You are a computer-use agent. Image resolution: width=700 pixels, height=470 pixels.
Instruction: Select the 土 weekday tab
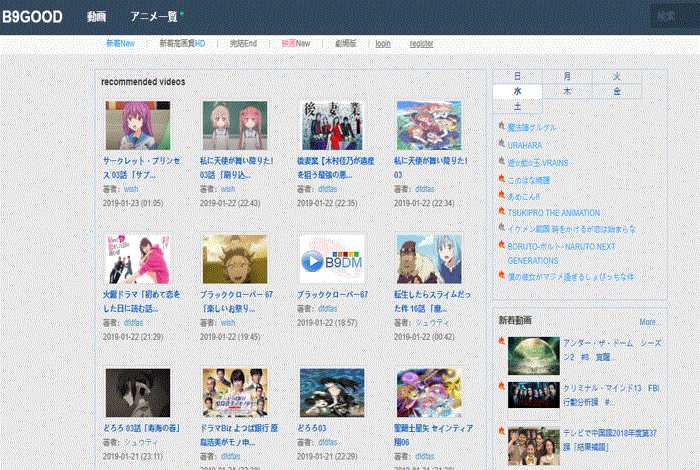[x=517, y=106]
